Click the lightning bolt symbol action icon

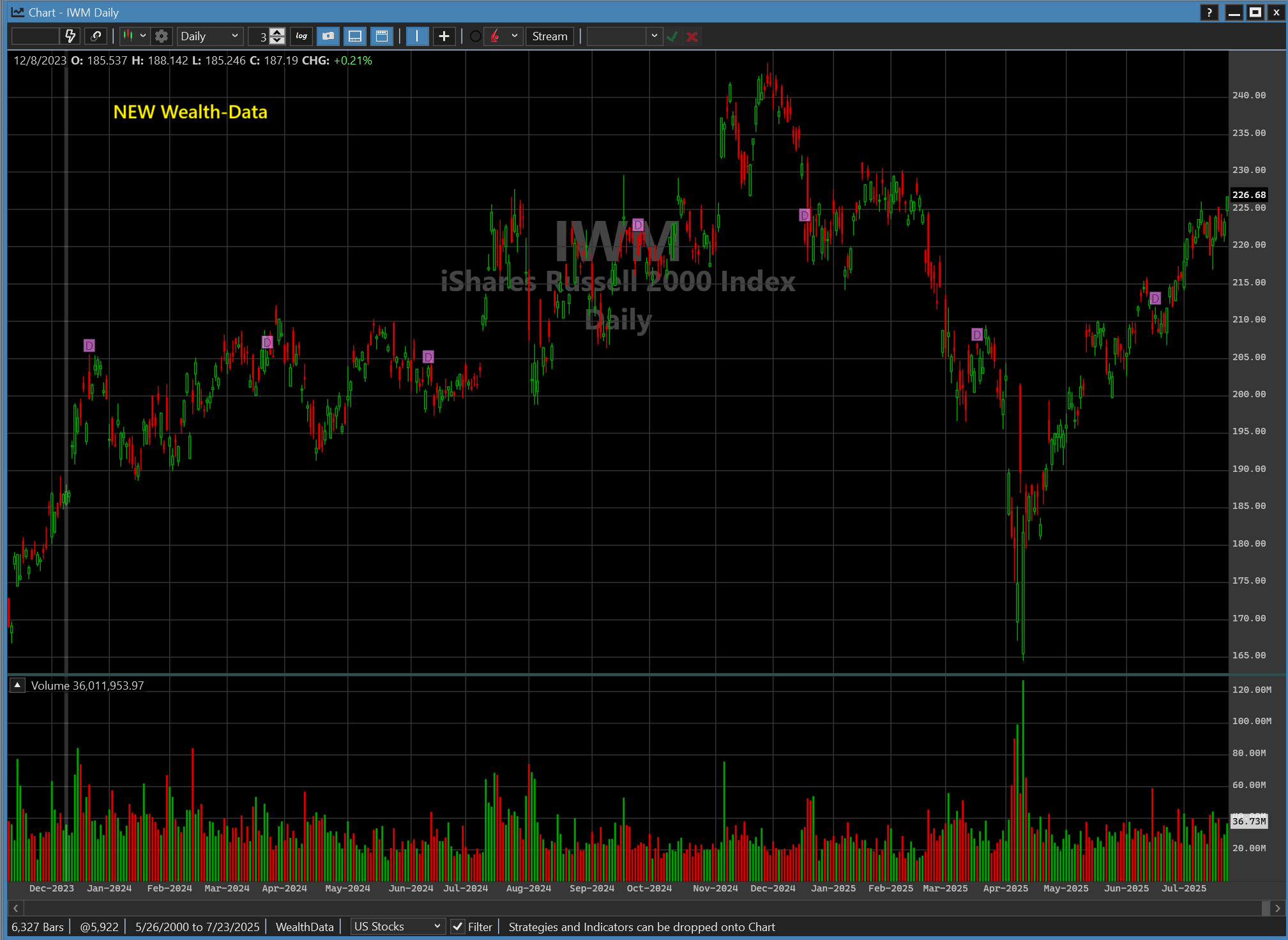(70, 36)
